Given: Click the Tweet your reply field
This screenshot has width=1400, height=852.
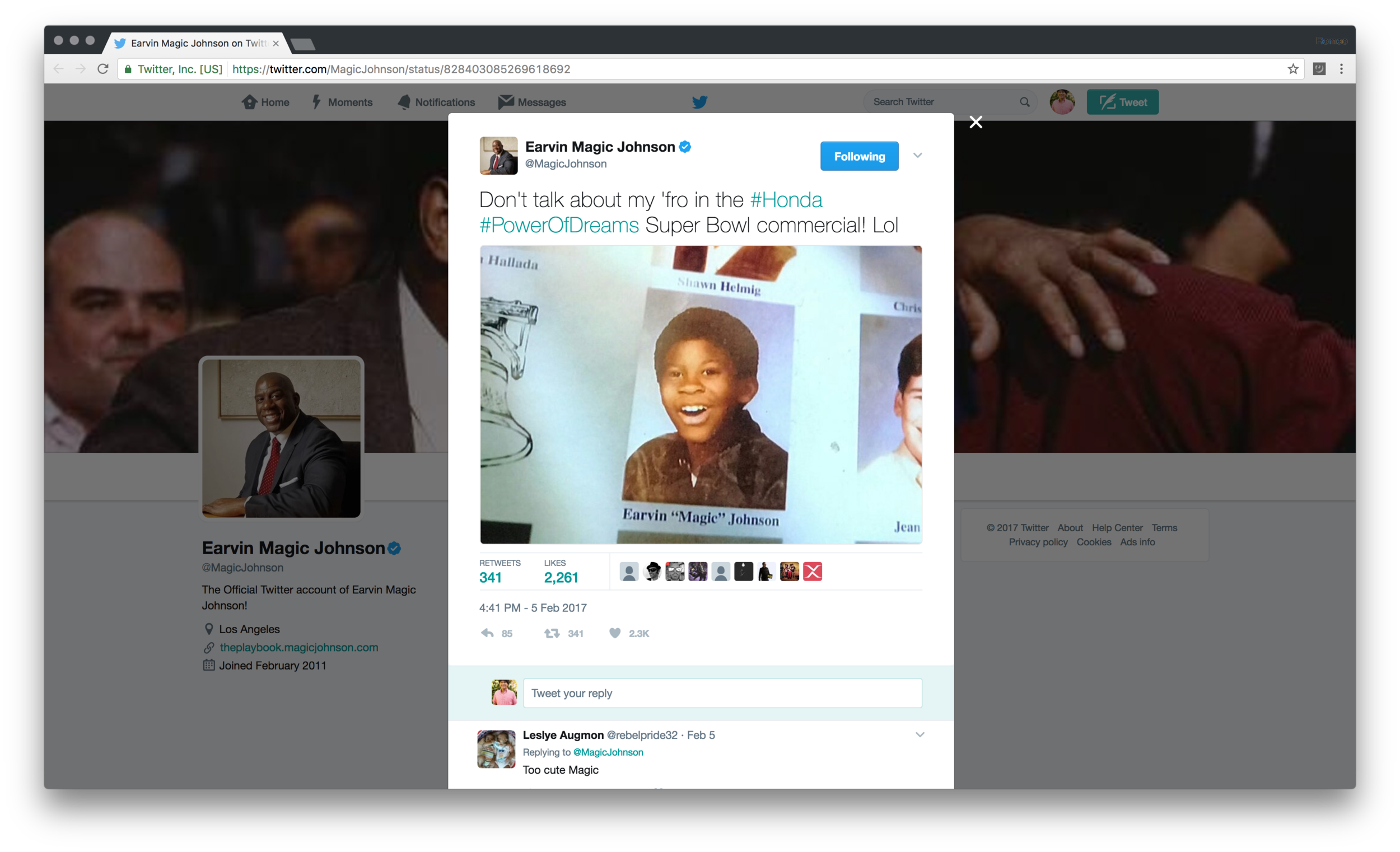Looking at the screenshot, I should 722,693.
